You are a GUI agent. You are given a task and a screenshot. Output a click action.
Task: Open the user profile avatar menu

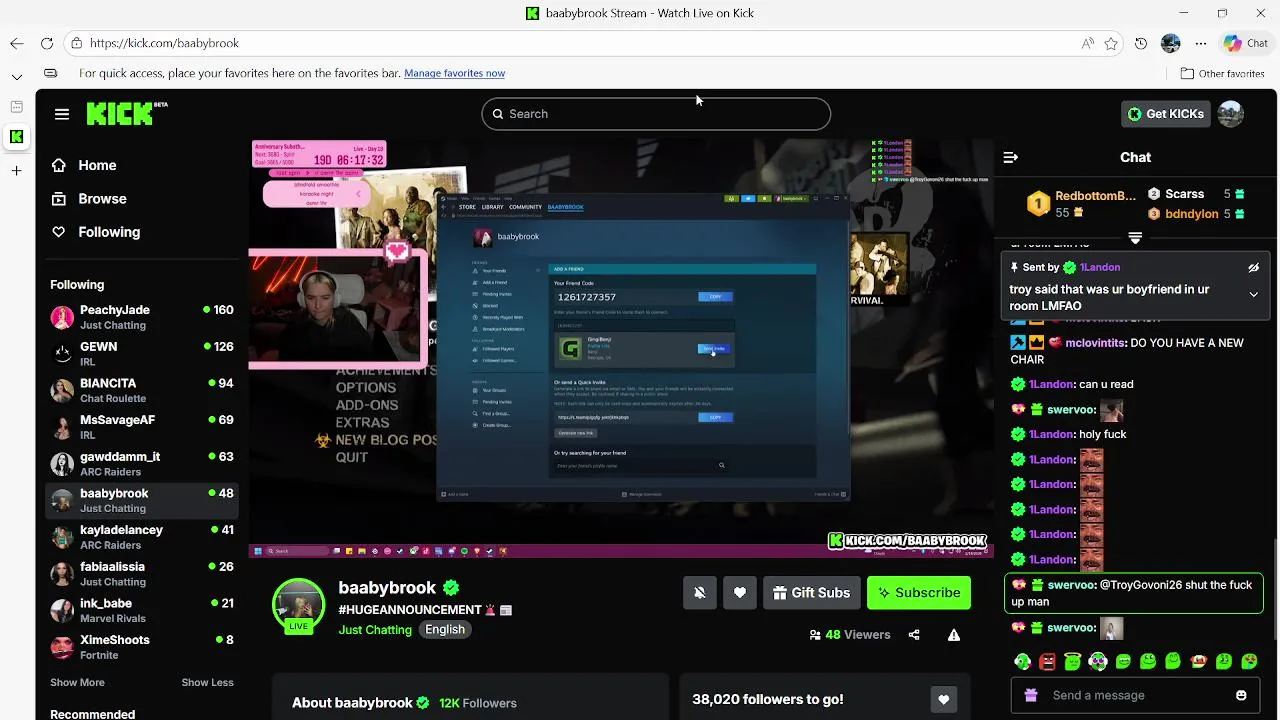pyautogui.click(x=1231, y=114)
